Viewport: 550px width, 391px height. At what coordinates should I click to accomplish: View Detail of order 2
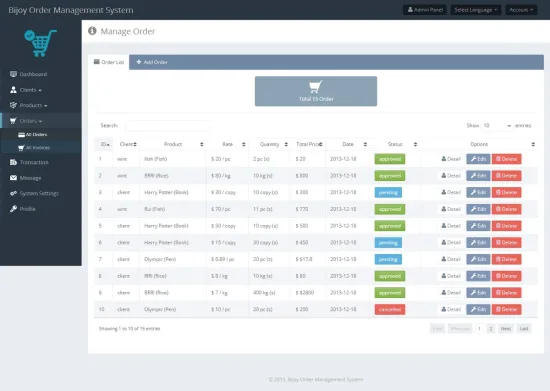[451, 176]
